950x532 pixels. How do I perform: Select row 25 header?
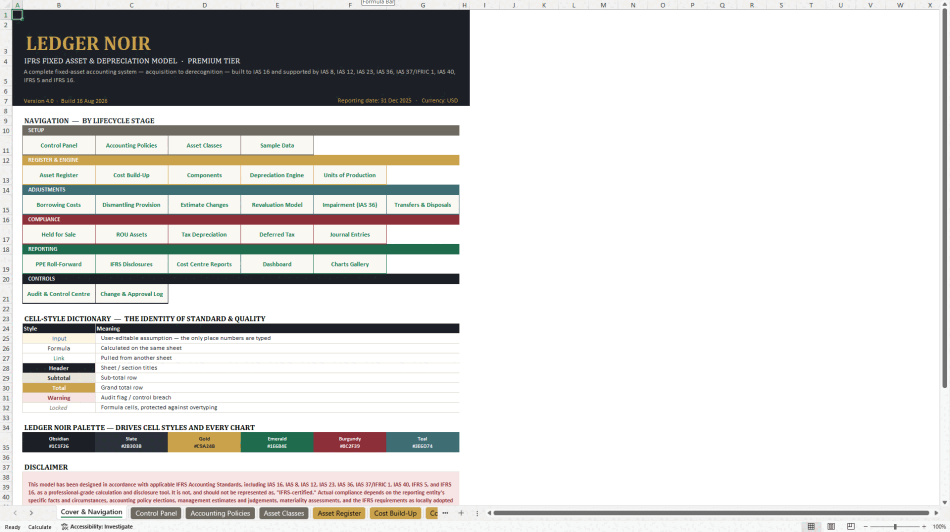5,339
